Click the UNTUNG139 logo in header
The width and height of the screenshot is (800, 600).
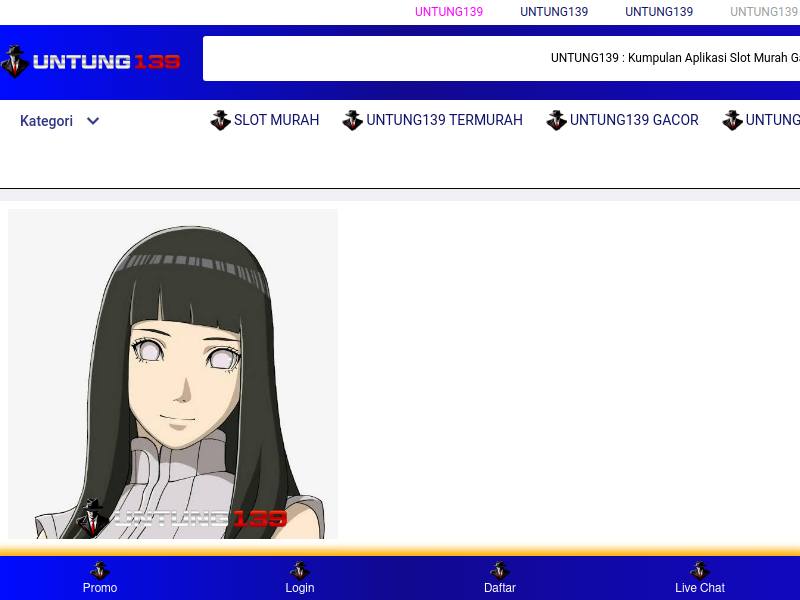pyautogui.click(x=90, y=62)
